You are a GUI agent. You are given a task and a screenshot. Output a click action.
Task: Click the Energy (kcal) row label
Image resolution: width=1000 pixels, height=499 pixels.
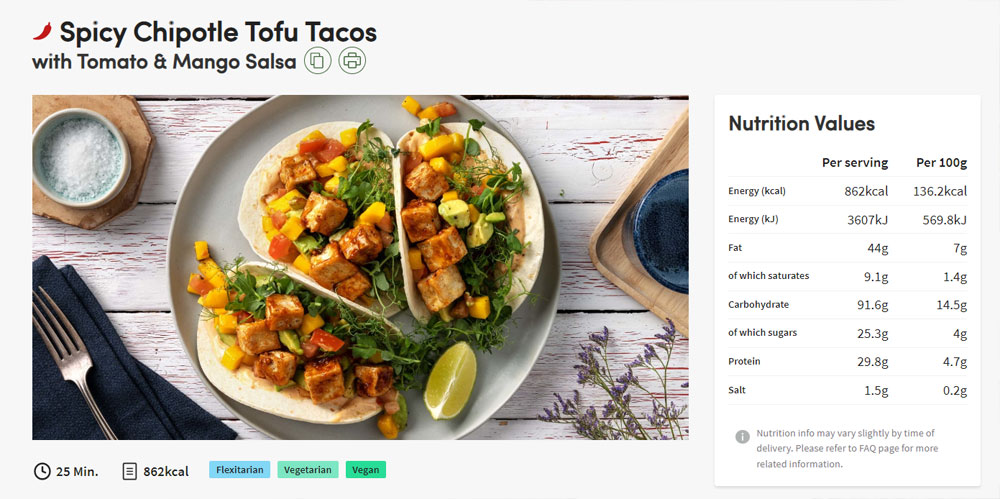coord(757,191)
